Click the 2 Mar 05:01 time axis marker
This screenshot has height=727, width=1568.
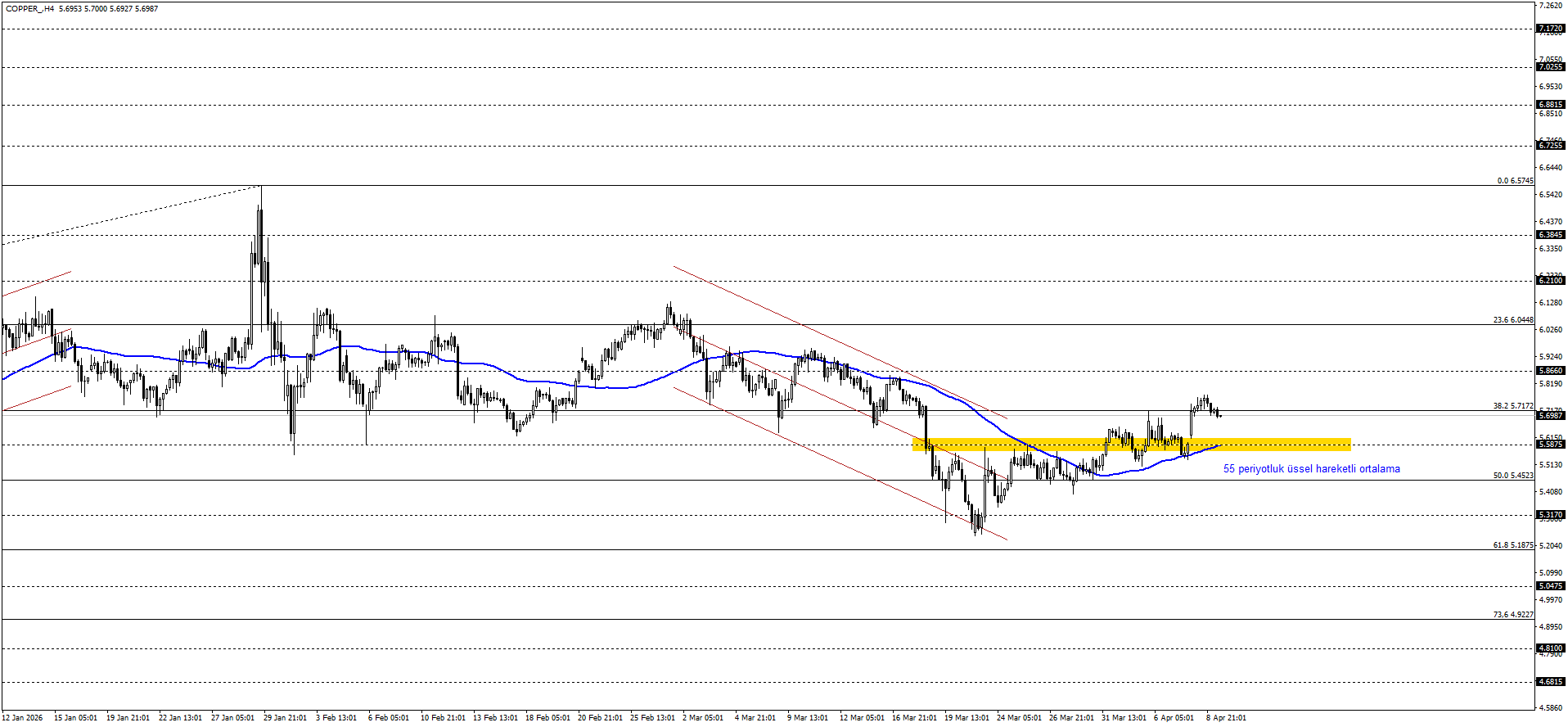click(x=702, y=718)
